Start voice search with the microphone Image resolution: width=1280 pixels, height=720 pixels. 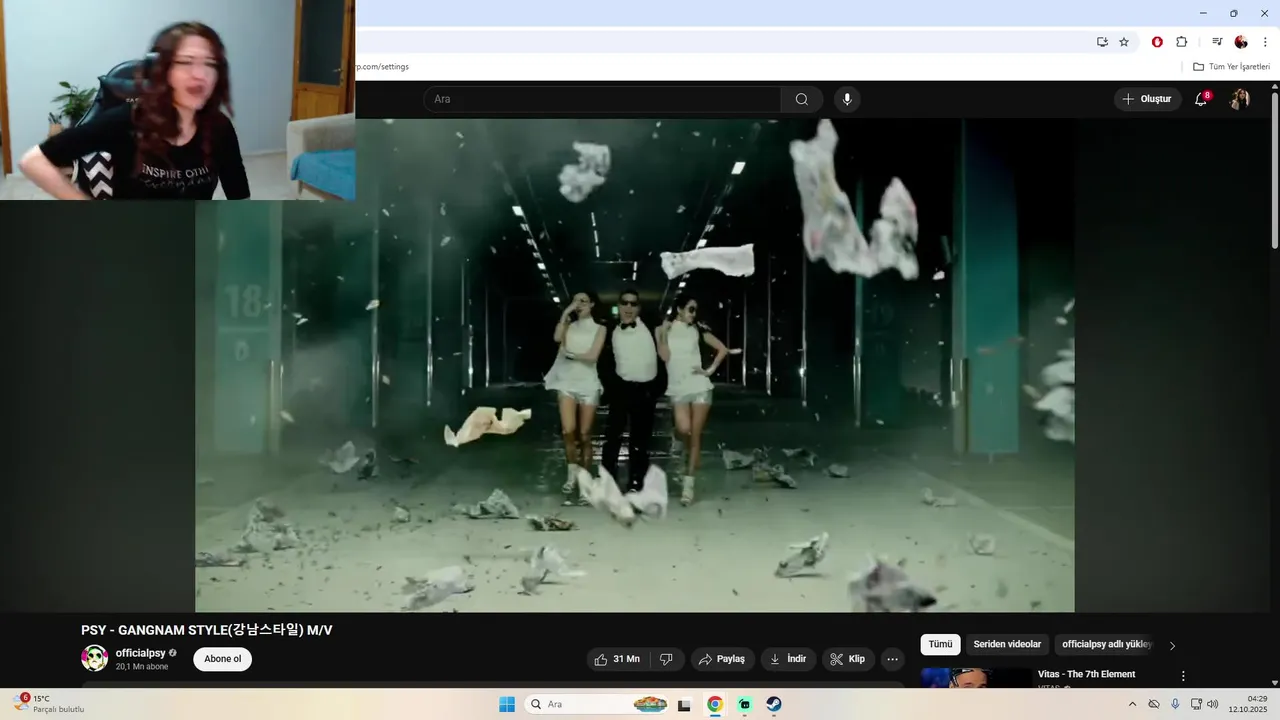[847, 99]
